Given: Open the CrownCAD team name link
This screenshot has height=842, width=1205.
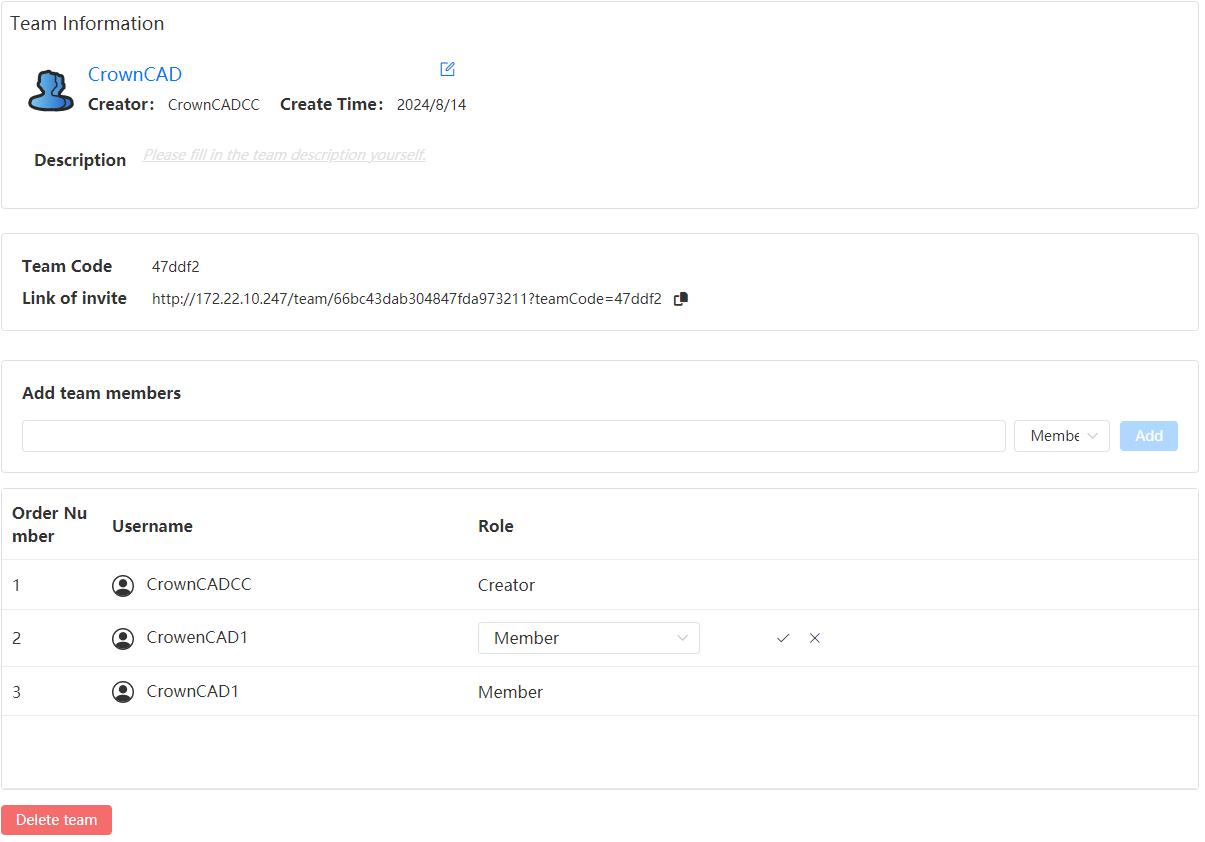Looking at the screenshot, I should click(x=135, y=74).
